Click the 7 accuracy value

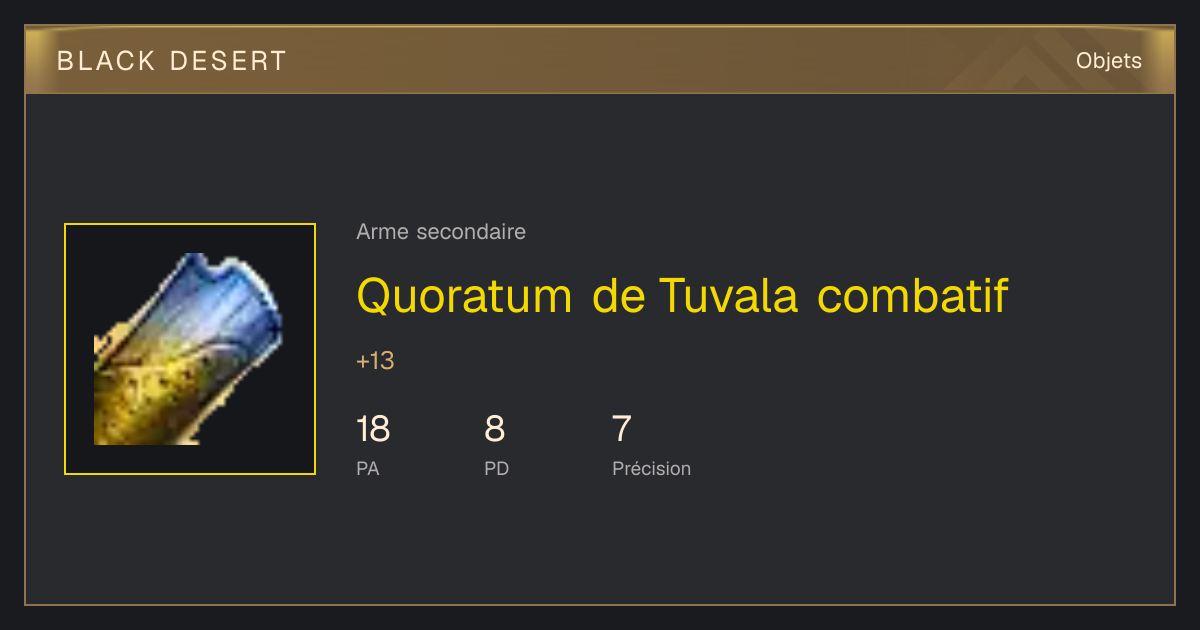622,429
